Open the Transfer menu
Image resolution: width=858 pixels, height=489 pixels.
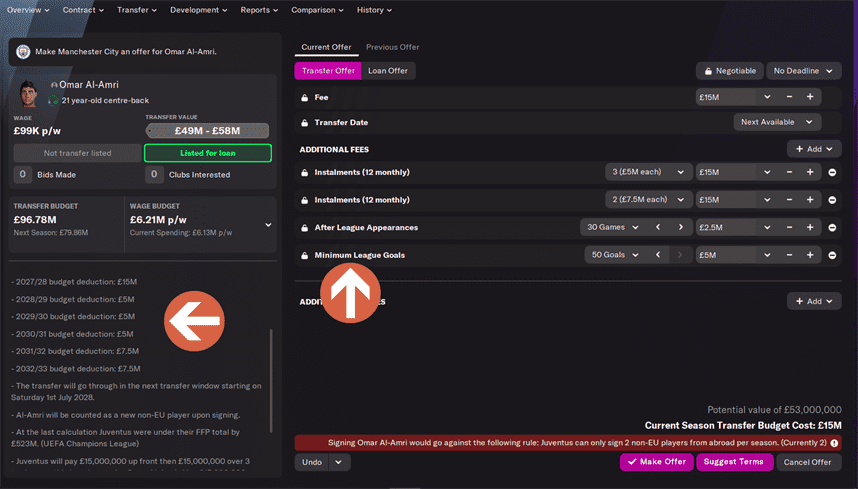tap(137, 10)
